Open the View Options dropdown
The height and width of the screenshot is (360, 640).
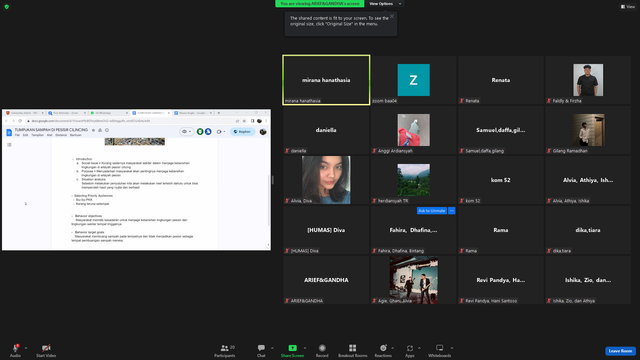385,4
